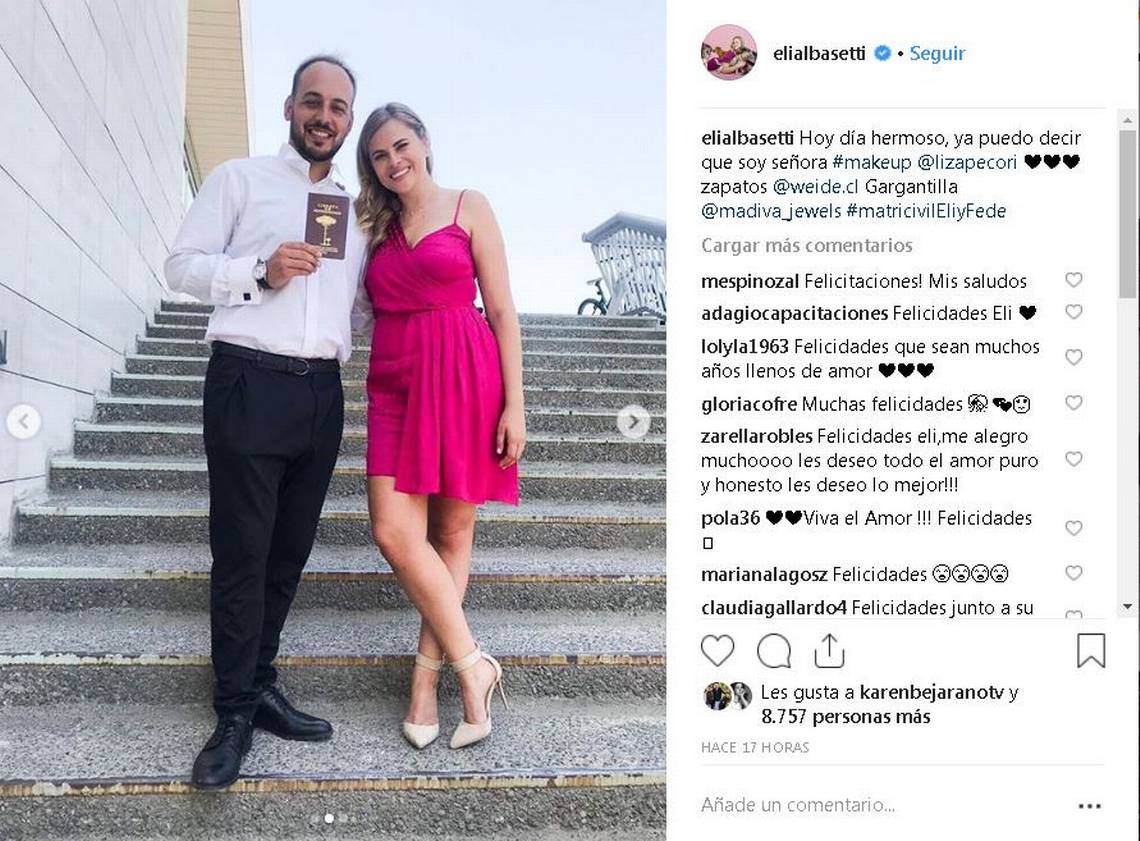Like the mespinozal comment
Image resolution: width=1140 pixels, height=841 pixels.
tap(1074, 280)
